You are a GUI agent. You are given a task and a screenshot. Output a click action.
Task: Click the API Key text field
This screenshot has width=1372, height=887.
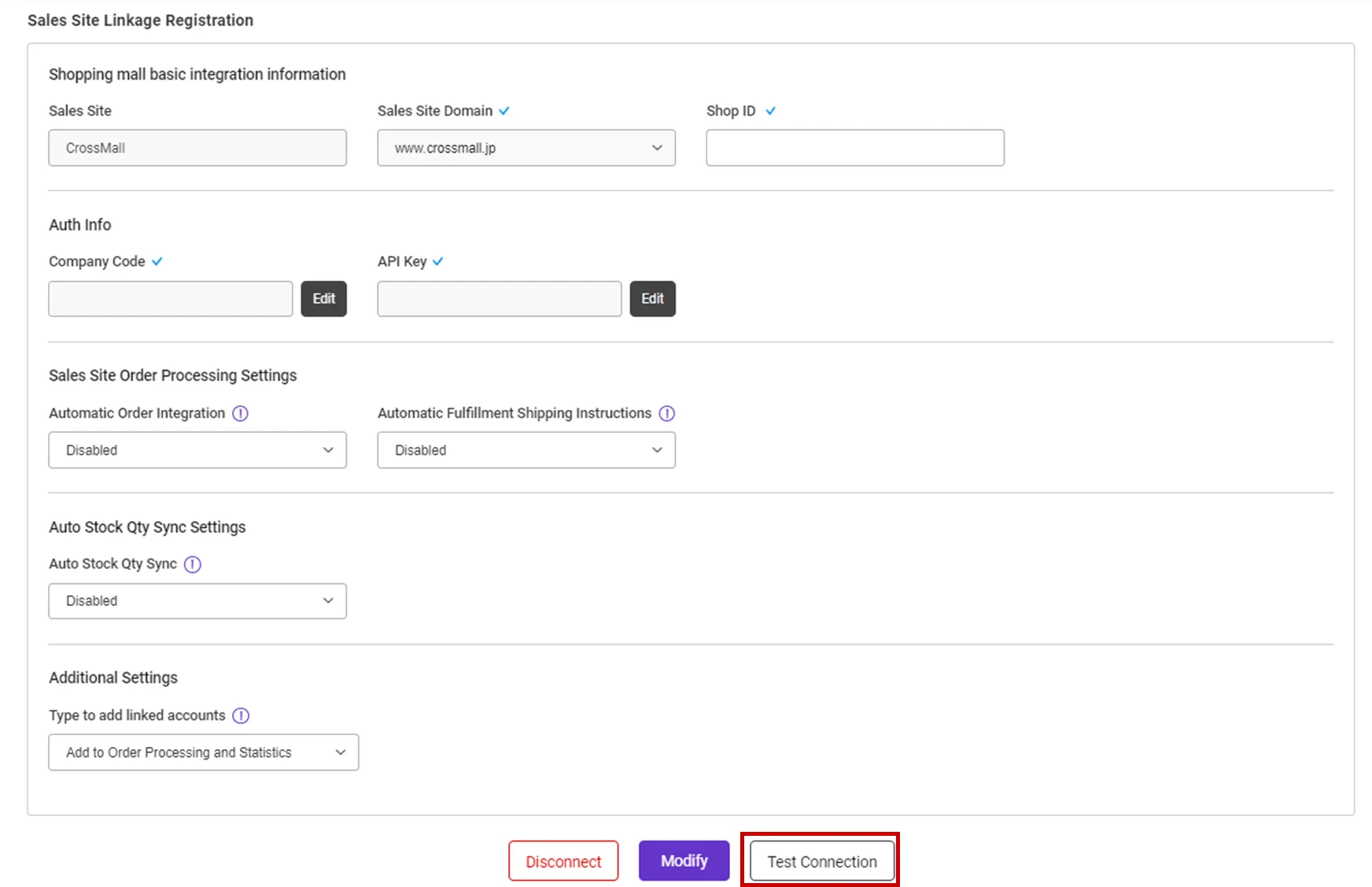[x=499, y=299]
